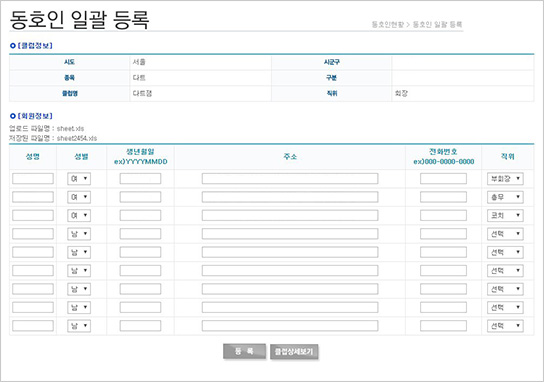Open the fourth row's 선택 position dropdown
Viewport: 545px width, 382px height.
click(x=505, y=234)
